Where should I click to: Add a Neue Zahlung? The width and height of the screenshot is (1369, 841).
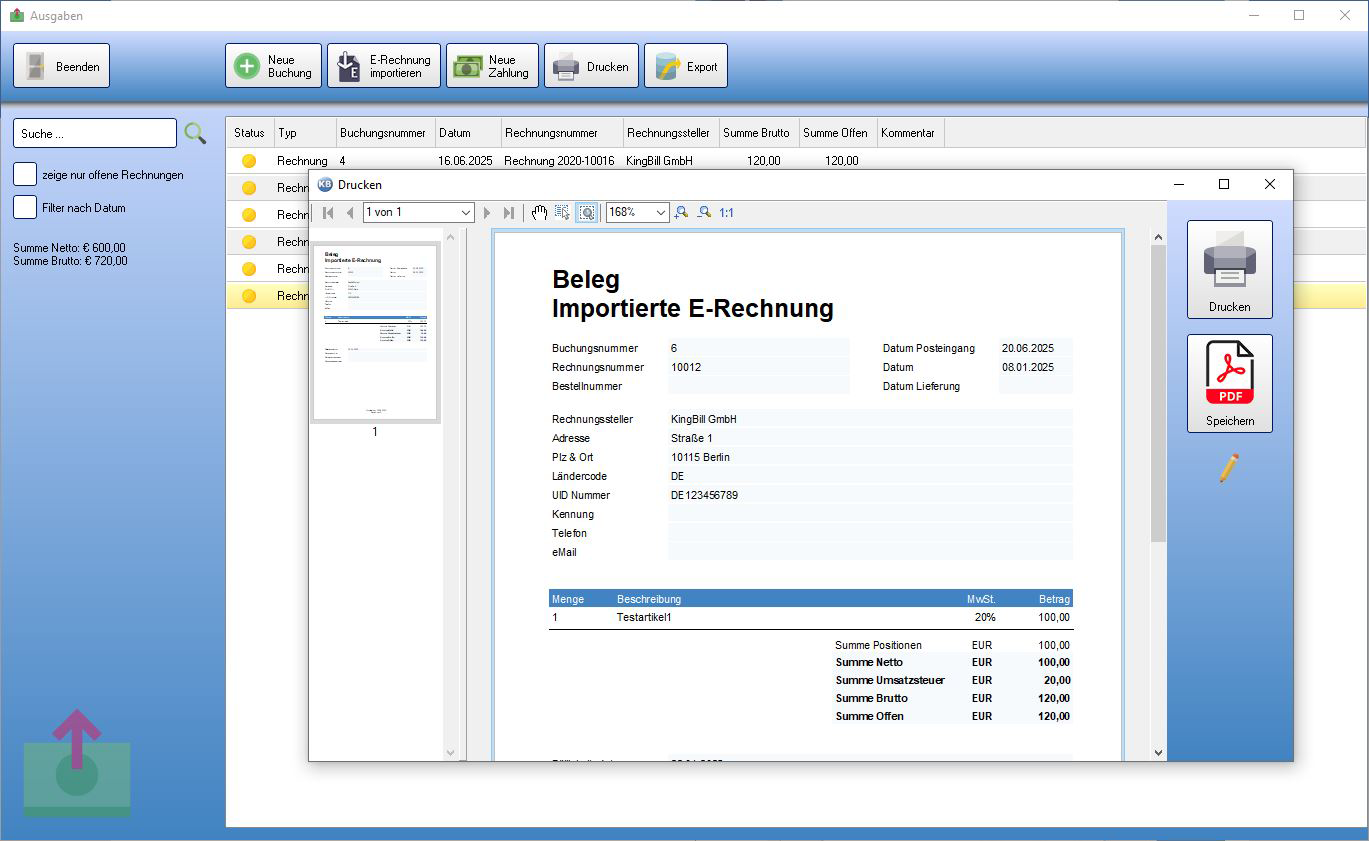point(492,66)
